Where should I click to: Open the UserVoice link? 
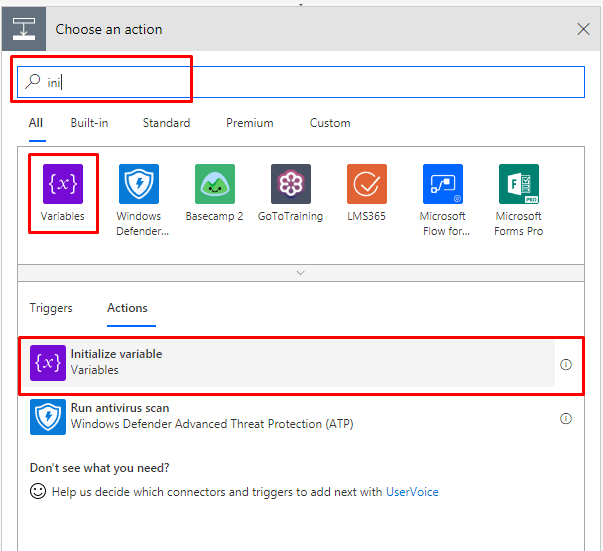412,492
